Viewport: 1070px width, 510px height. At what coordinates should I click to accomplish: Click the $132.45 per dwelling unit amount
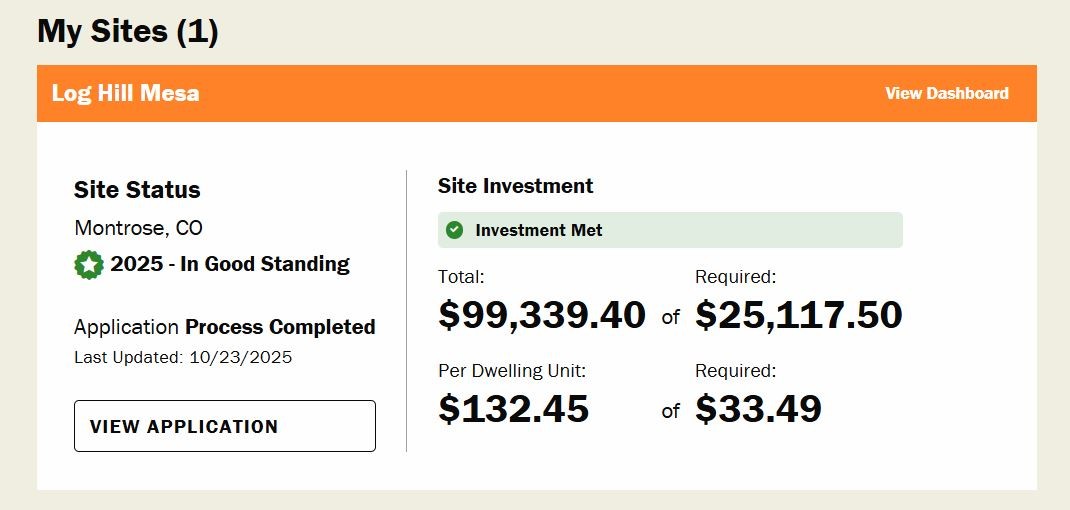pos(513,408)
